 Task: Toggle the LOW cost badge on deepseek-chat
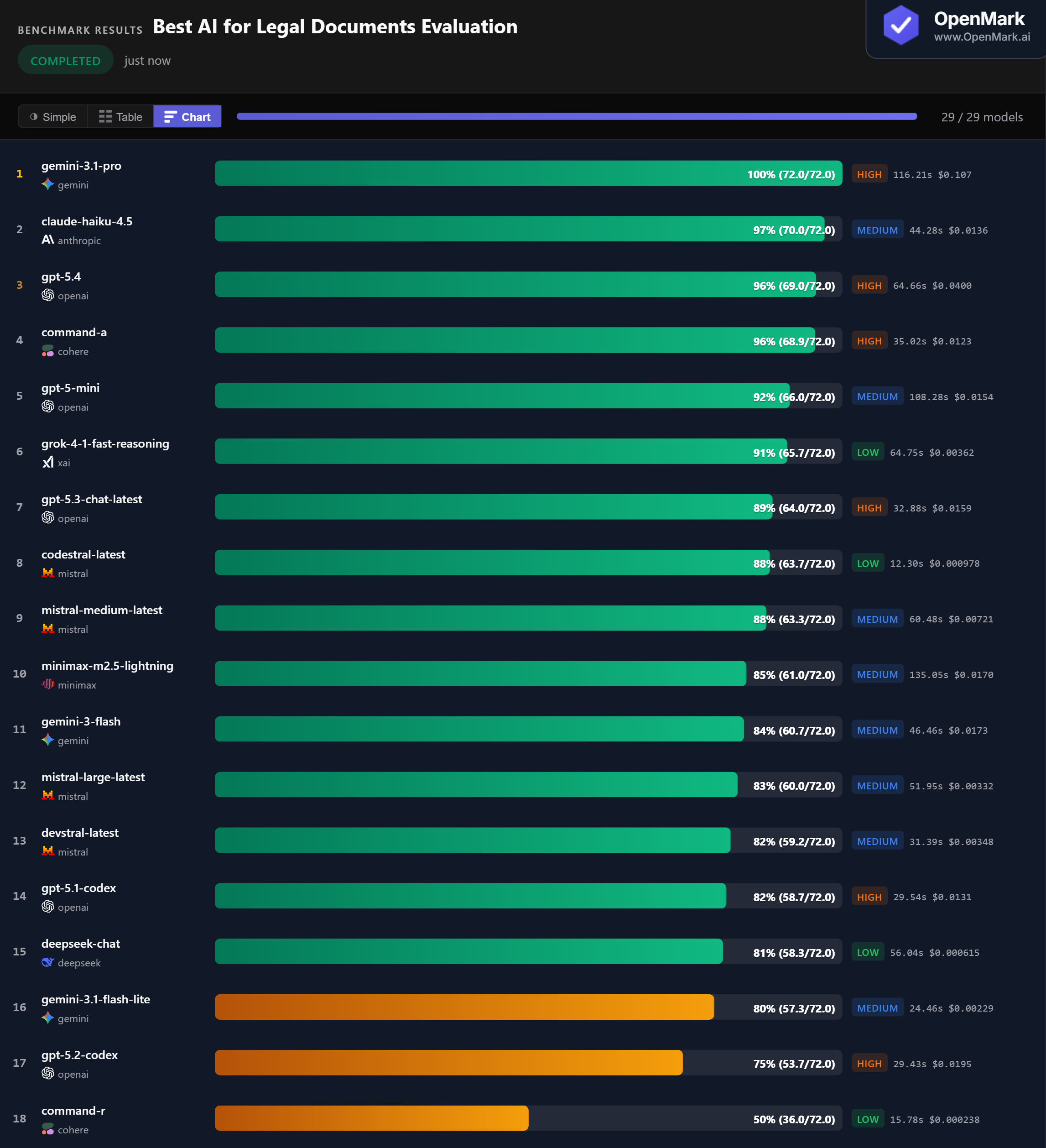click(868, 952)
